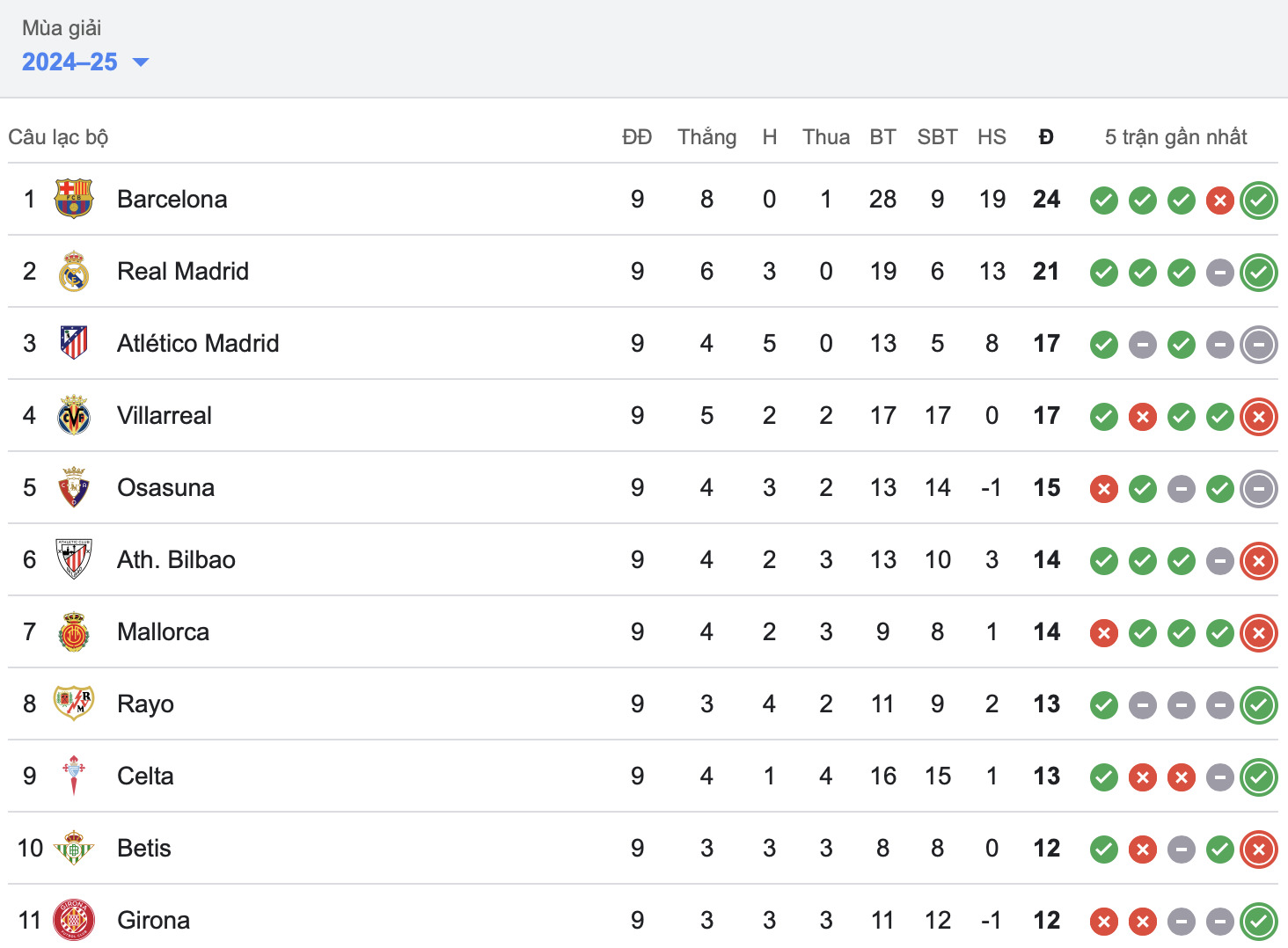Click the HS goal difference header
Image resolution: width=1288 pixels, height=948 pixels.
(x=992, y=137)
